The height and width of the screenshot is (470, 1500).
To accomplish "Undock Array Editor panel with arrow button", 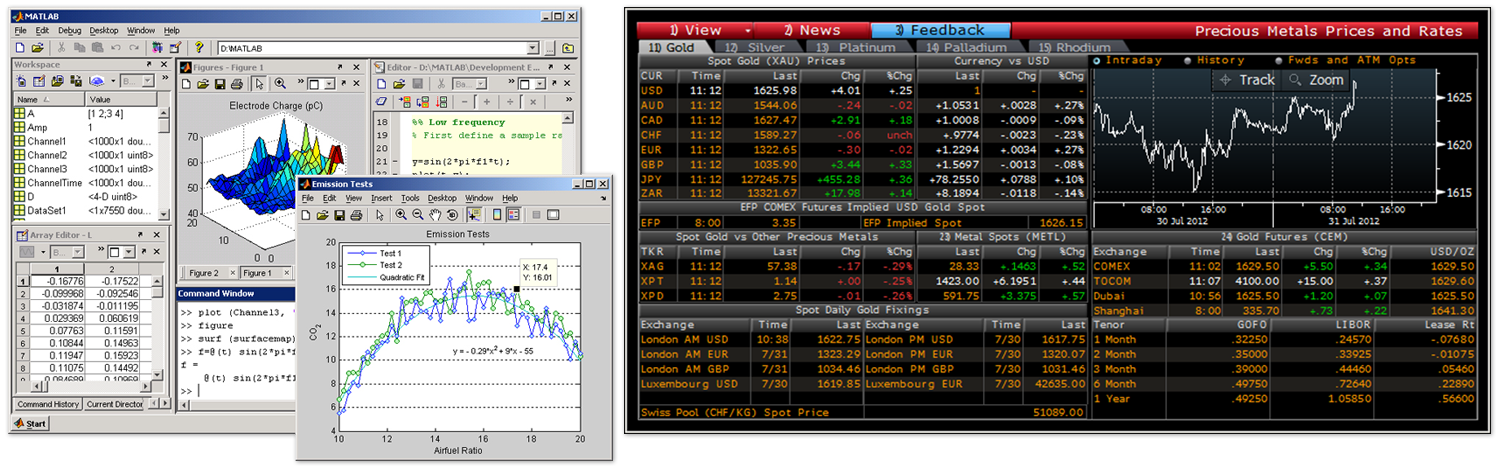I will click(x=140, y=234).
